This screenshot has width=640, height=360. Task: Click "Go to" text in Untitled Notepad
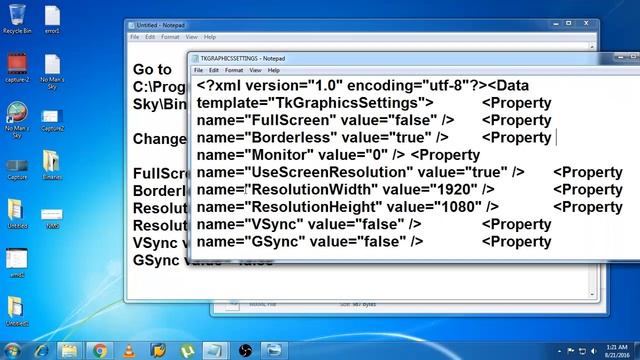tap(152, 69)
